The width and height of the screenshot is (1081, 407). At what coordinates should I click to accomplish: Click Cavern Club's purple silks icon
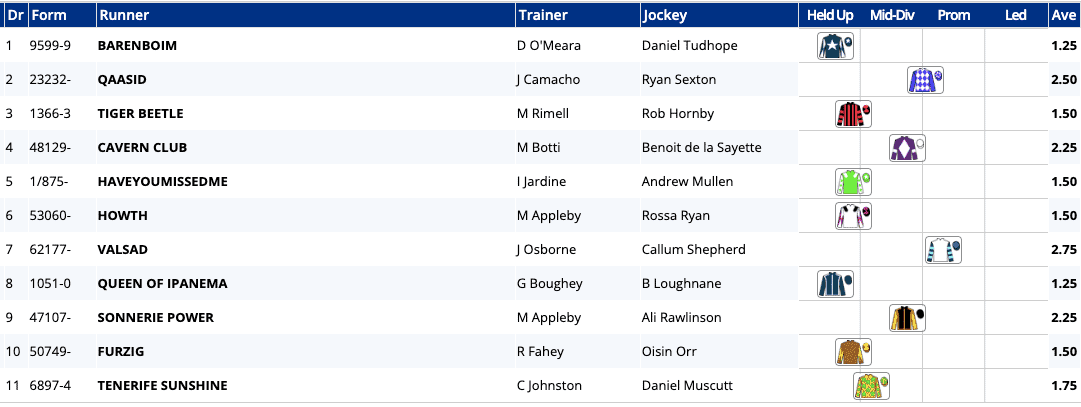(x=907, y=148)
